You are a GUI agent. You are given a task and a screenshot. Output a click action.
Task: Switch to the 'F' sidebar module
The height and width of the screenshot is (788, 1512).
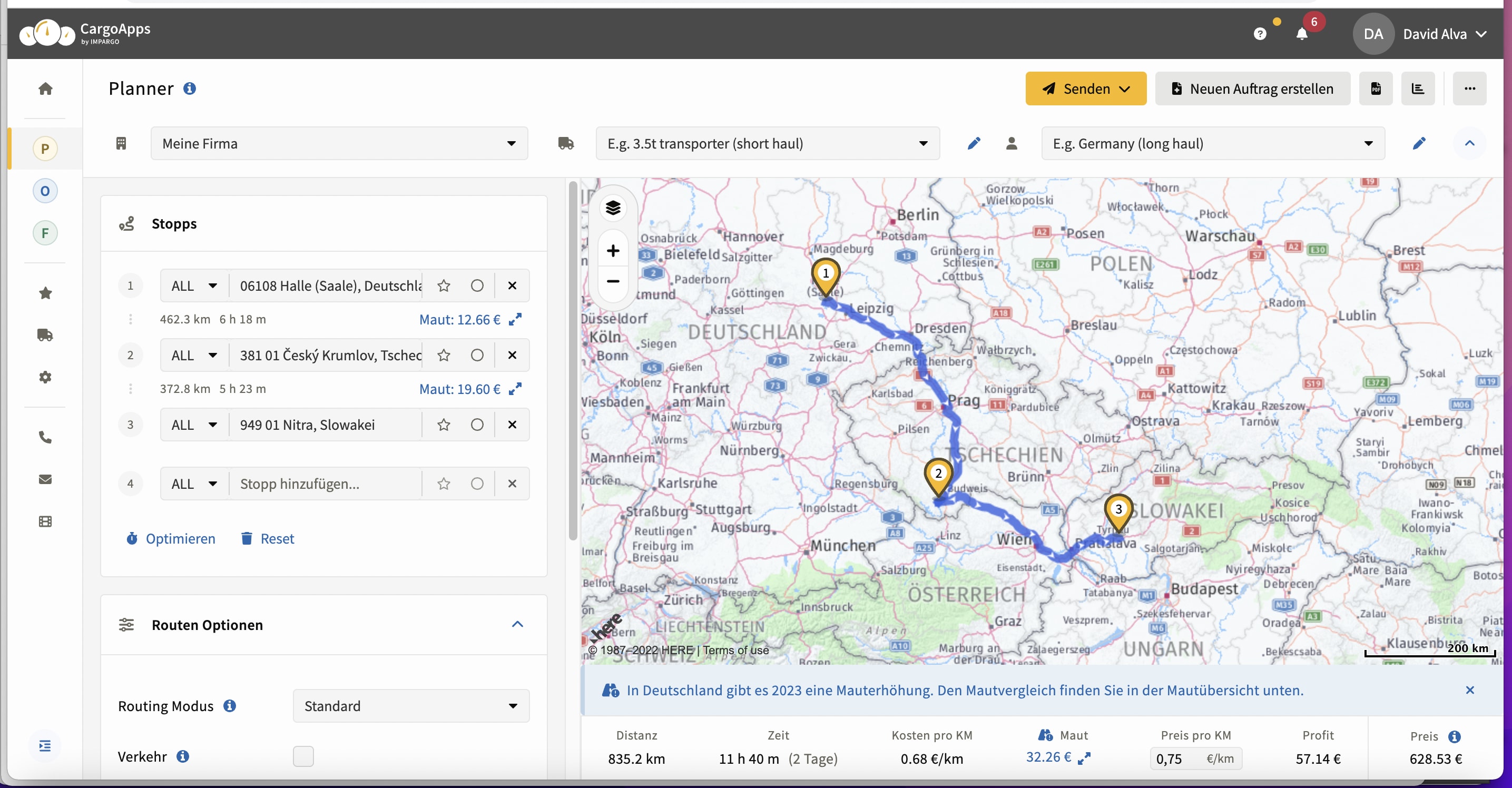coord(45,233)
